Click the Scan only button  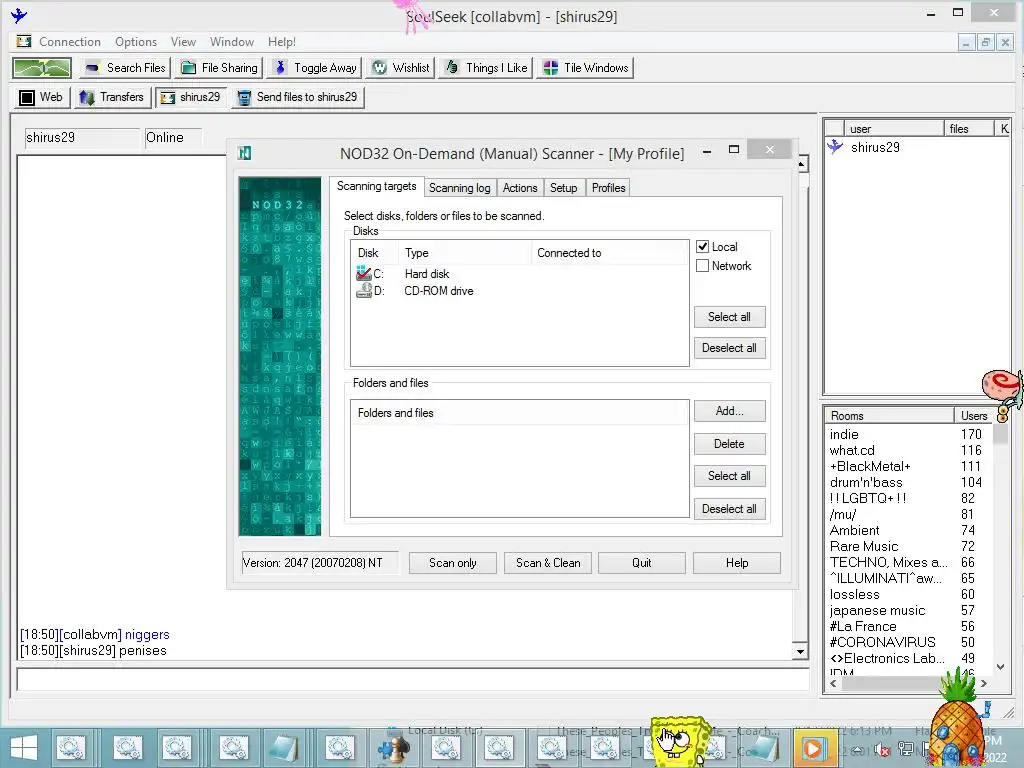click(453, 563)
